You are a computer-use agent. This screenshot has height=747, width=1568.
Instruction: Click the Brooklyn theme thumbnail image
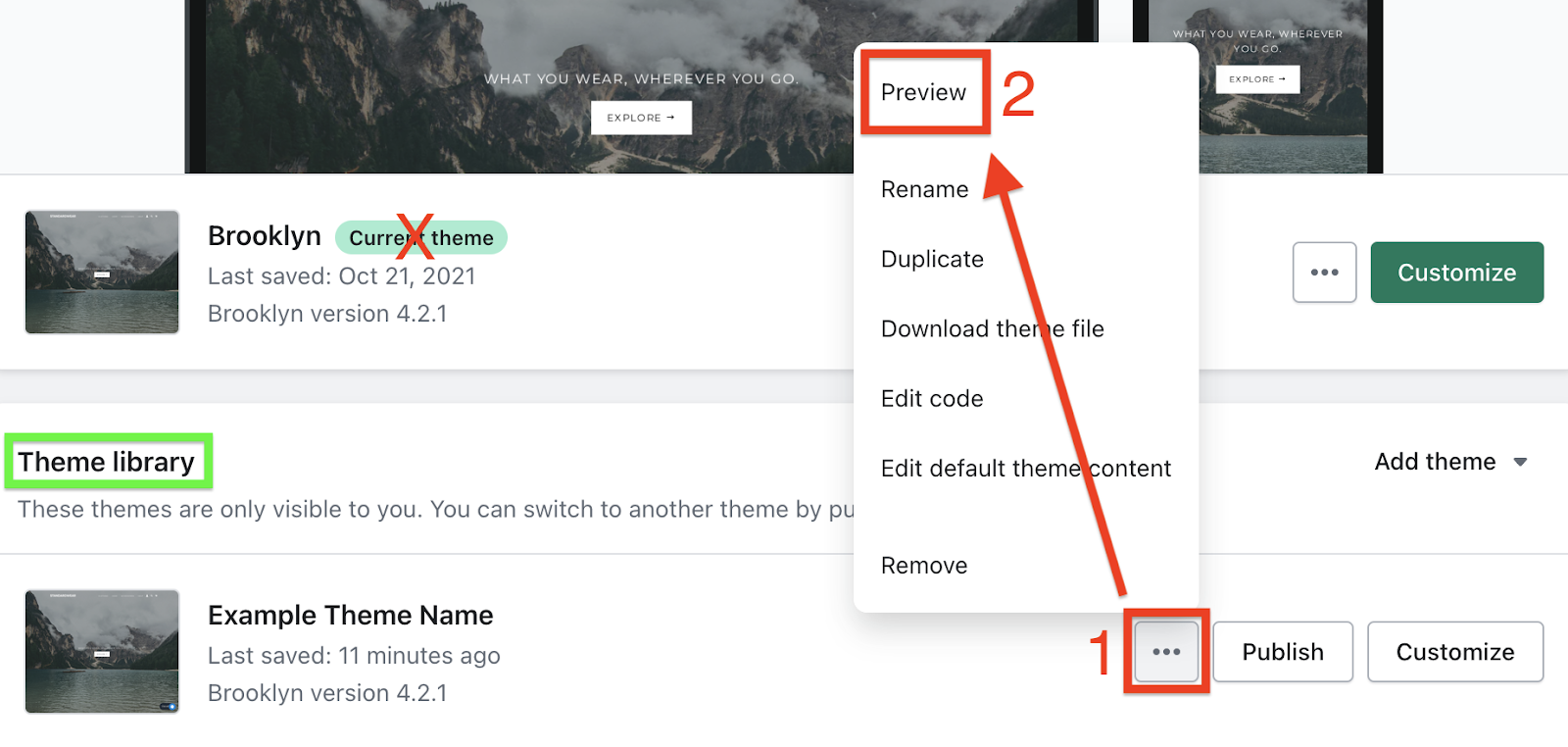102,272
